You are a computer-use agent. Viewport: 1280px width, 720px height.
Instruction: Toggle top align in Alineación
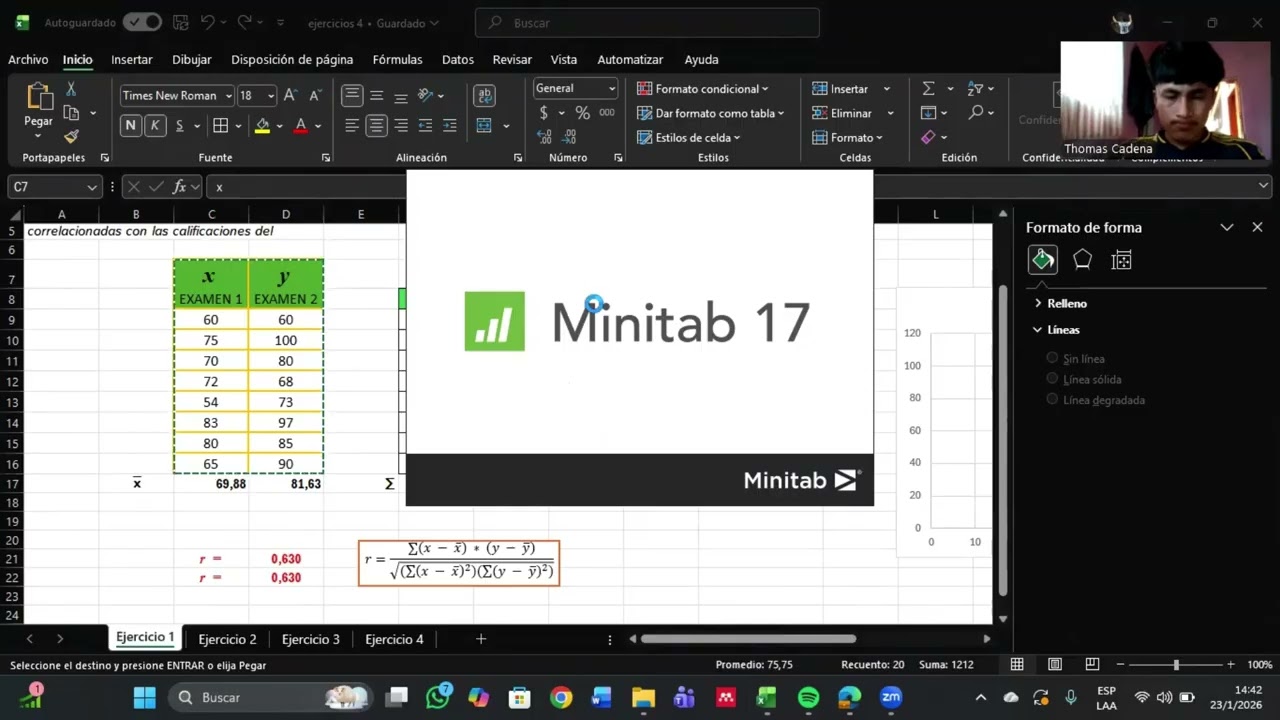(352, 95)
